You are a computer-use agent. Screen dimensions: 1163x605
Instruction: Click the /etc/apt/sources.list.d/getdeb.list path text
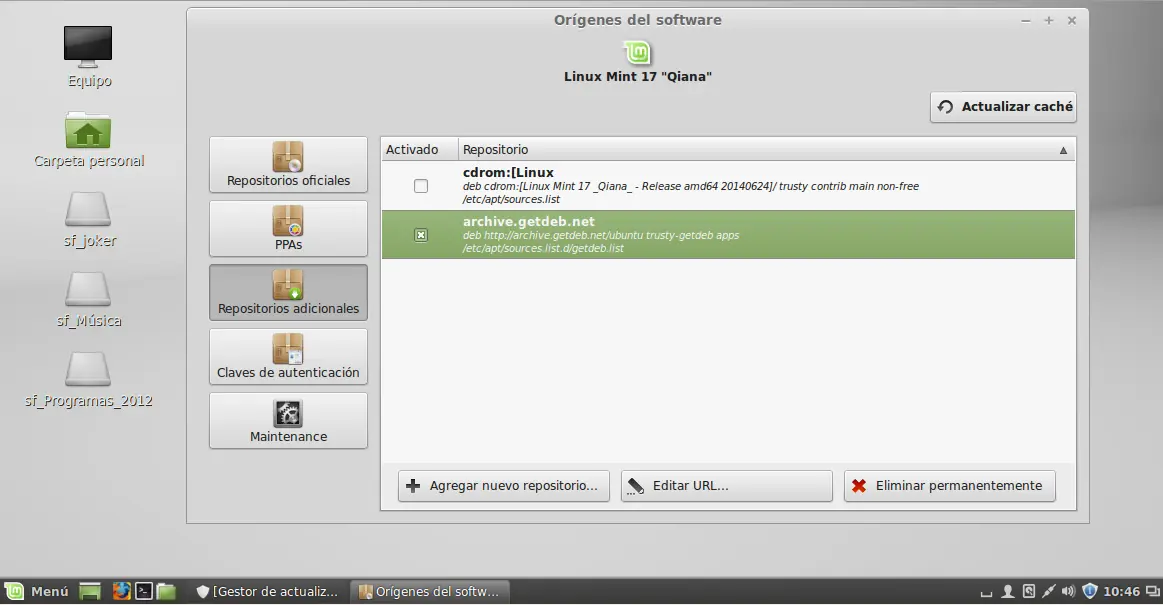[543, 248]
